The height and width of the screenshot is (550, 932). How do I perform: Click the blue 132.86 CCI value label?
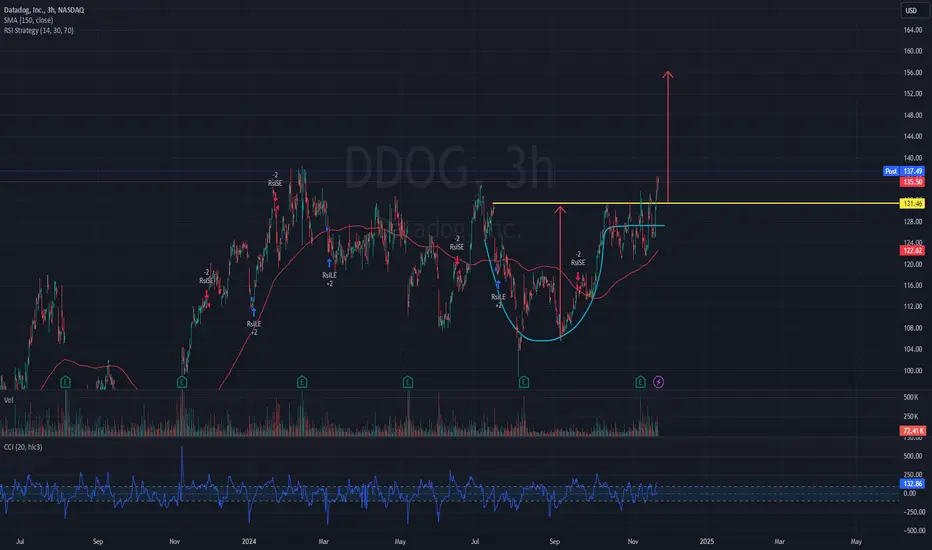(x=912, y=484)
